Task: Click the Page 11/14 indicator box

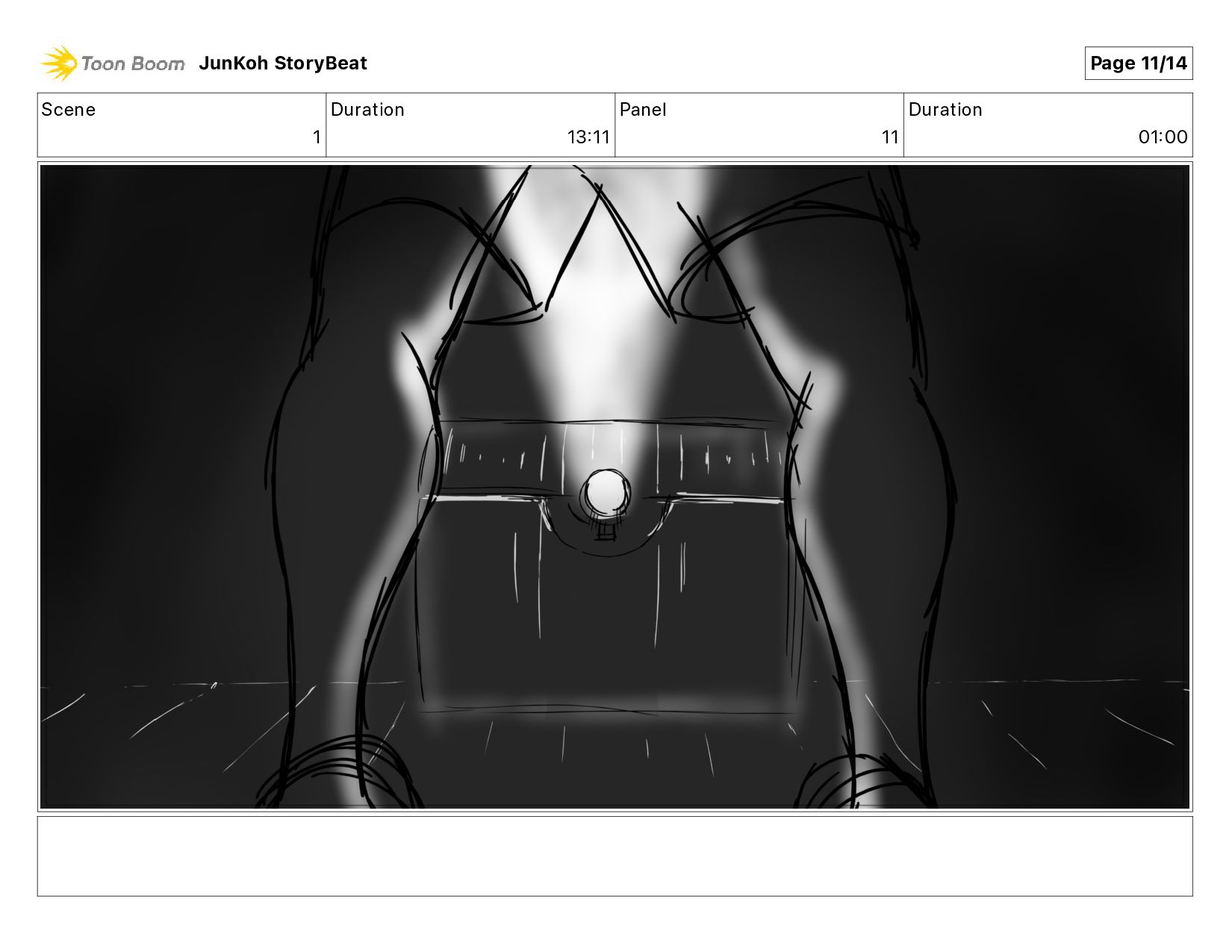Action: [1138, 63]
